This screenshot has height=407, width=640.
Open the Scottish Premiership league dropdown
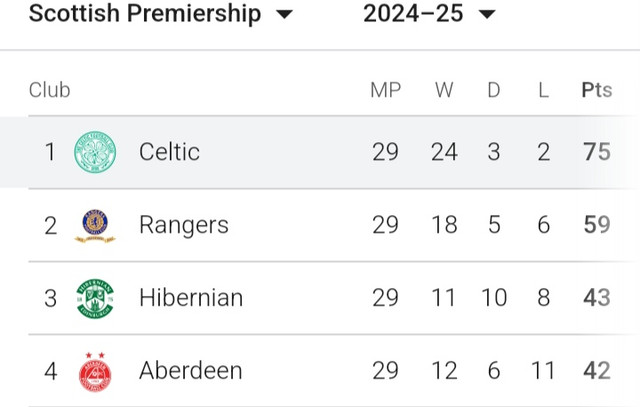161,13
